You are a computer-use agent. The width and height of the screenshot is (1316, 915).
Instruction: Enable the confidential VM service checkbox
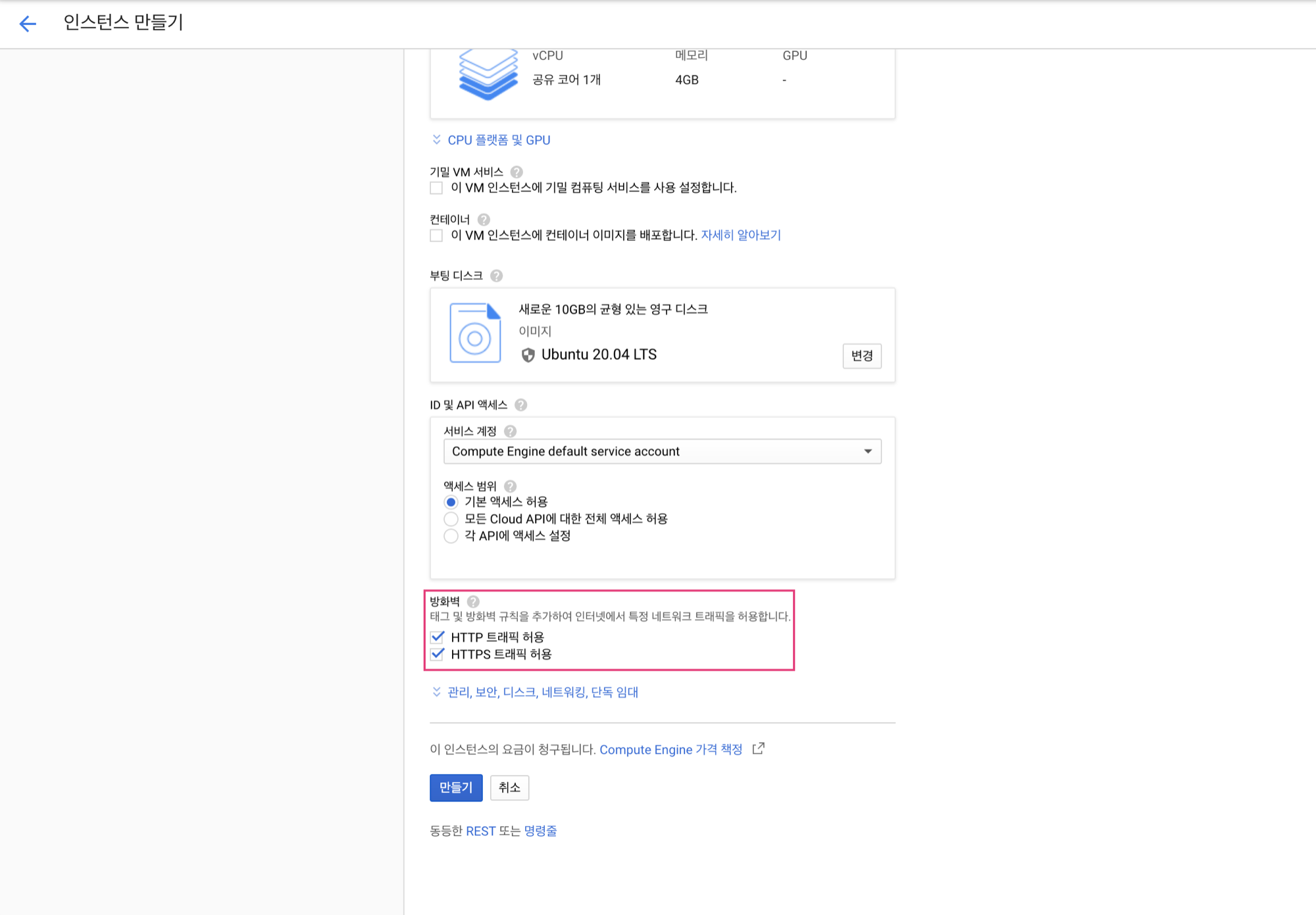pyautogui.click(x=436, y=188)
